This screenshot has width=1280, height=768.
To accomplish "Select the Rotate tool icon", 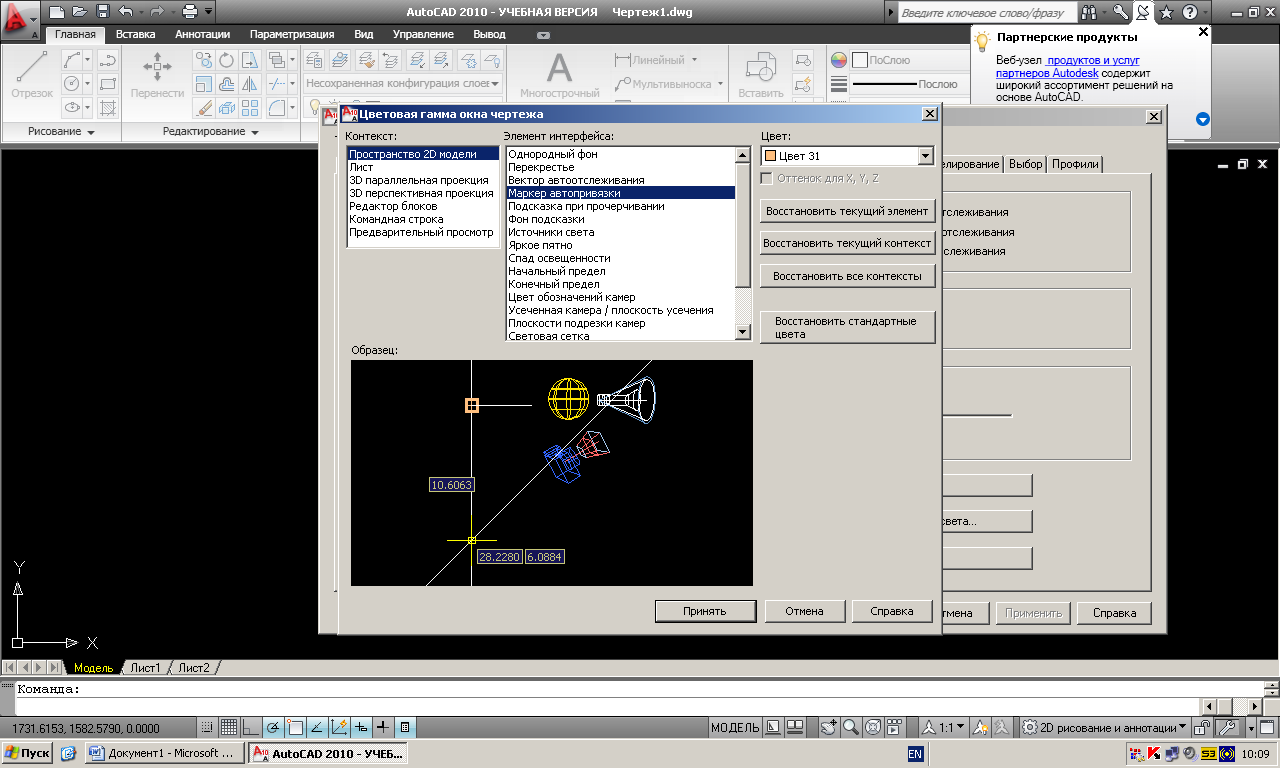I will click(227, 60).
